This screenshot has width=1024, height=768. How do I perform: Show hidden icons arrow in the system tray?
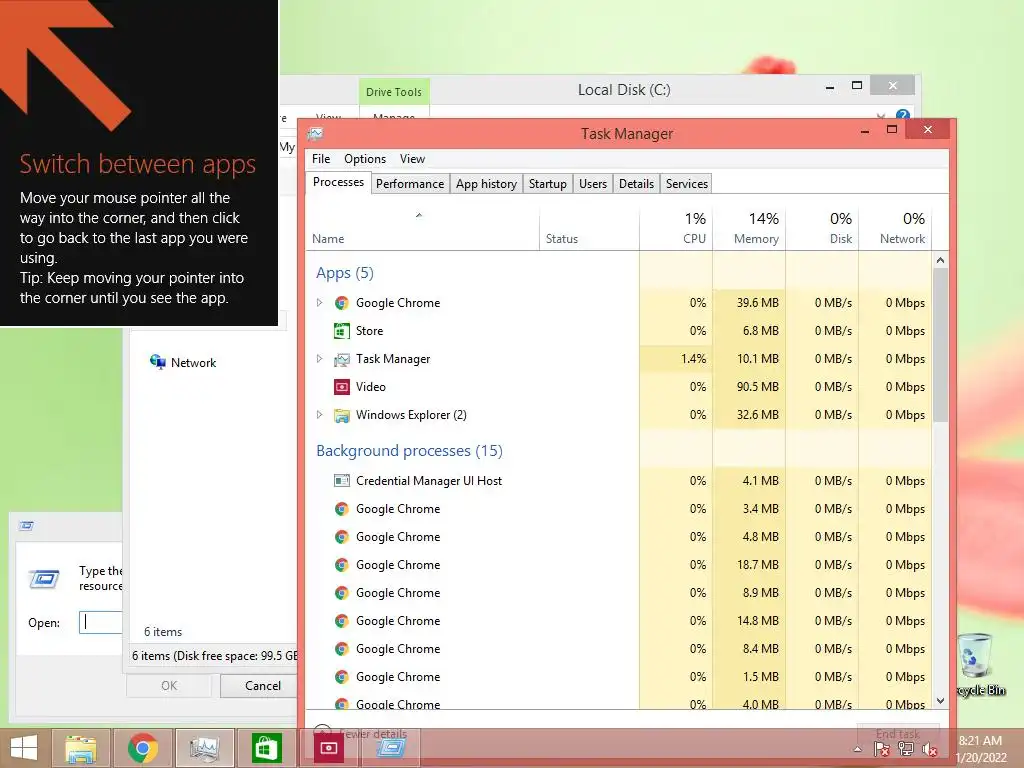click(857, 750)
